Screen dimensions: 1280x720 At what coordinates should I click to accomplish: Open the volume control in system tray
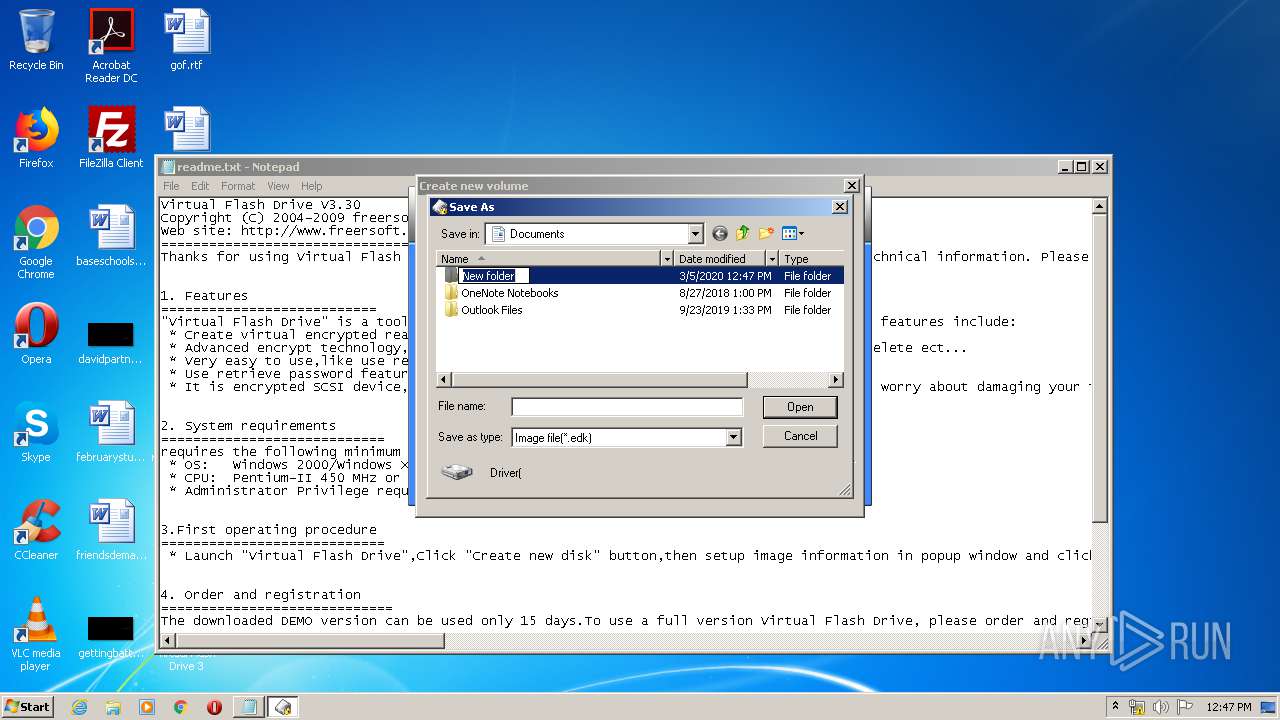click(1160, 707)
